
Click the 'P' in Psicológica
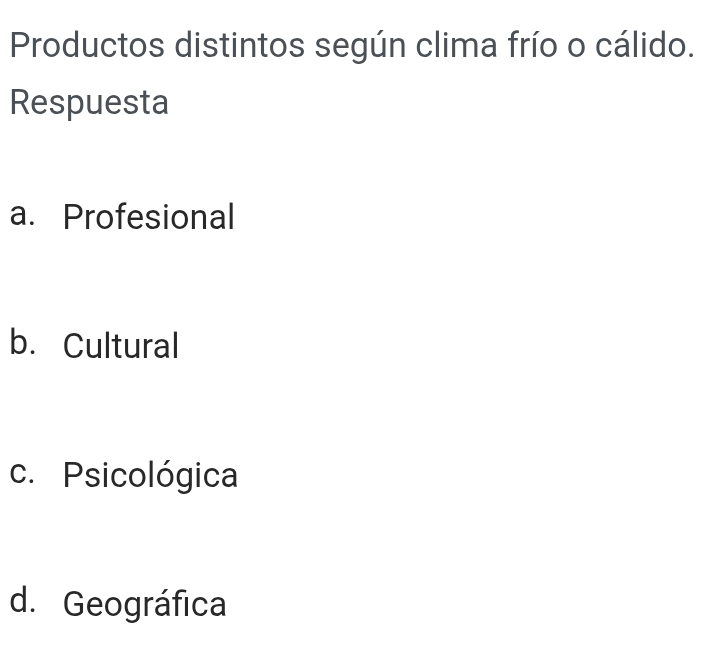[x=72, y=476]
